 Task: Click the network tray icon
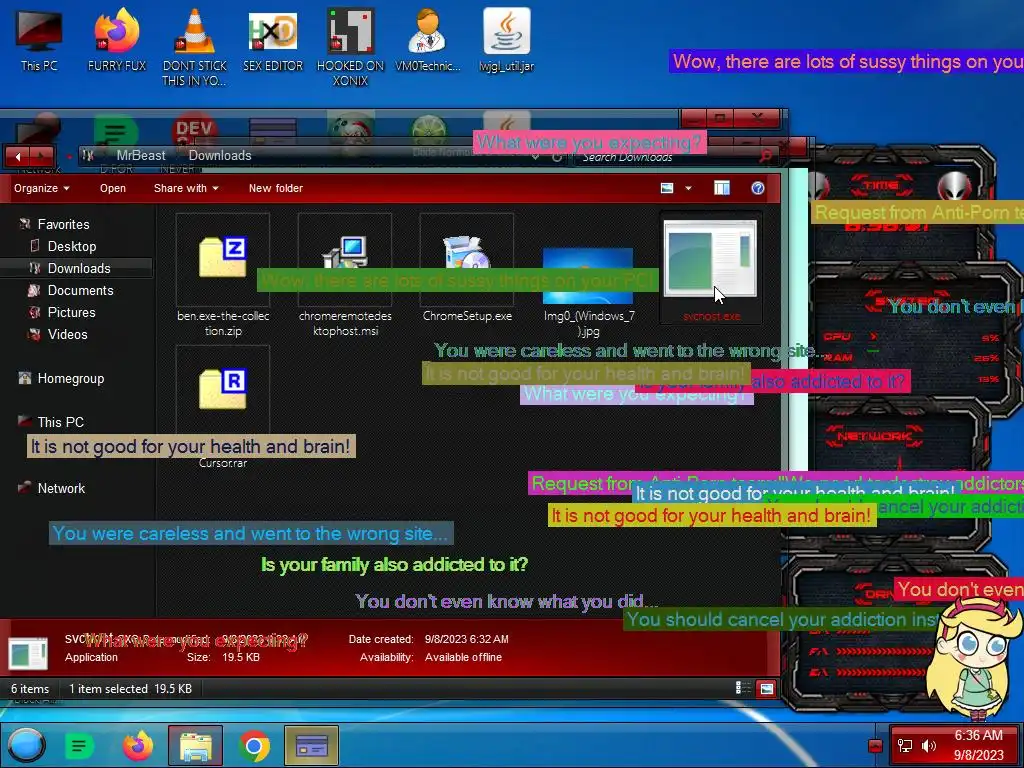point(904,745)
